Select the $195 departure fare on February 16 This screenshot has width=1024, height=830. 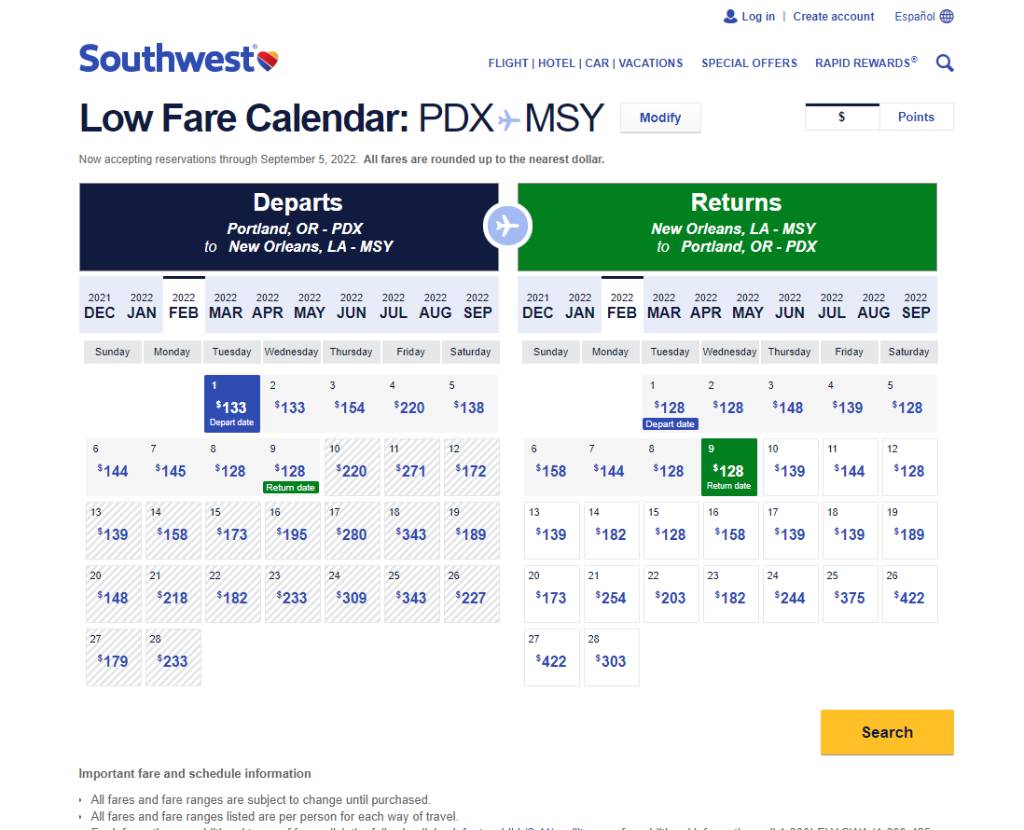pyautogui.click(x=292, y=530)
